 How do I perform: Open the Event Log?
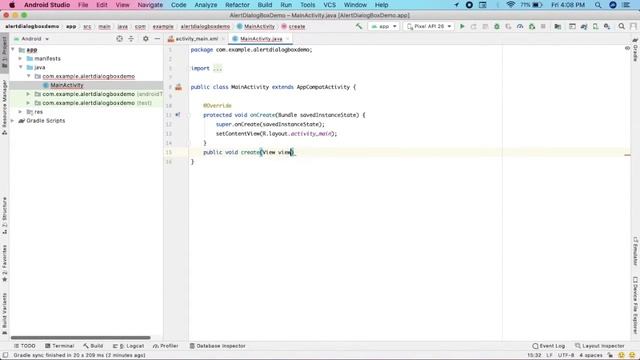(x=549, y=346)
